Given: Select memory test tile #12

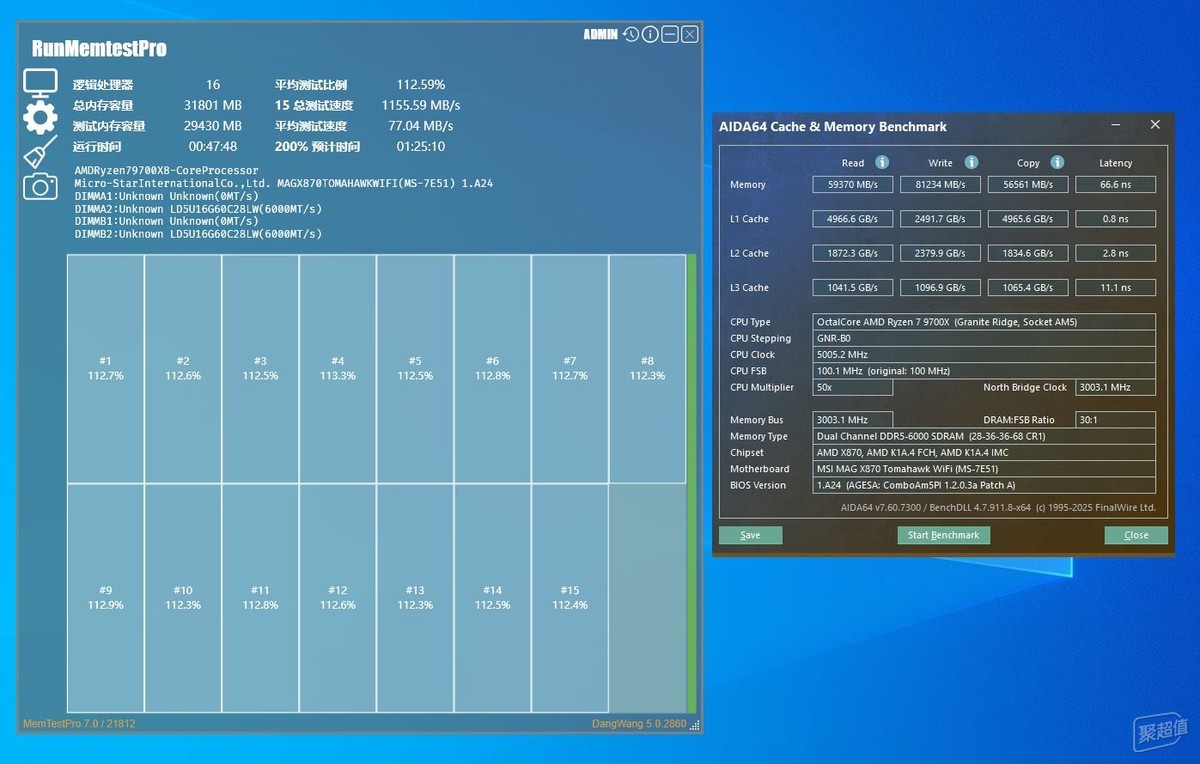Looking at the screenshot, I should pos(337,598).
